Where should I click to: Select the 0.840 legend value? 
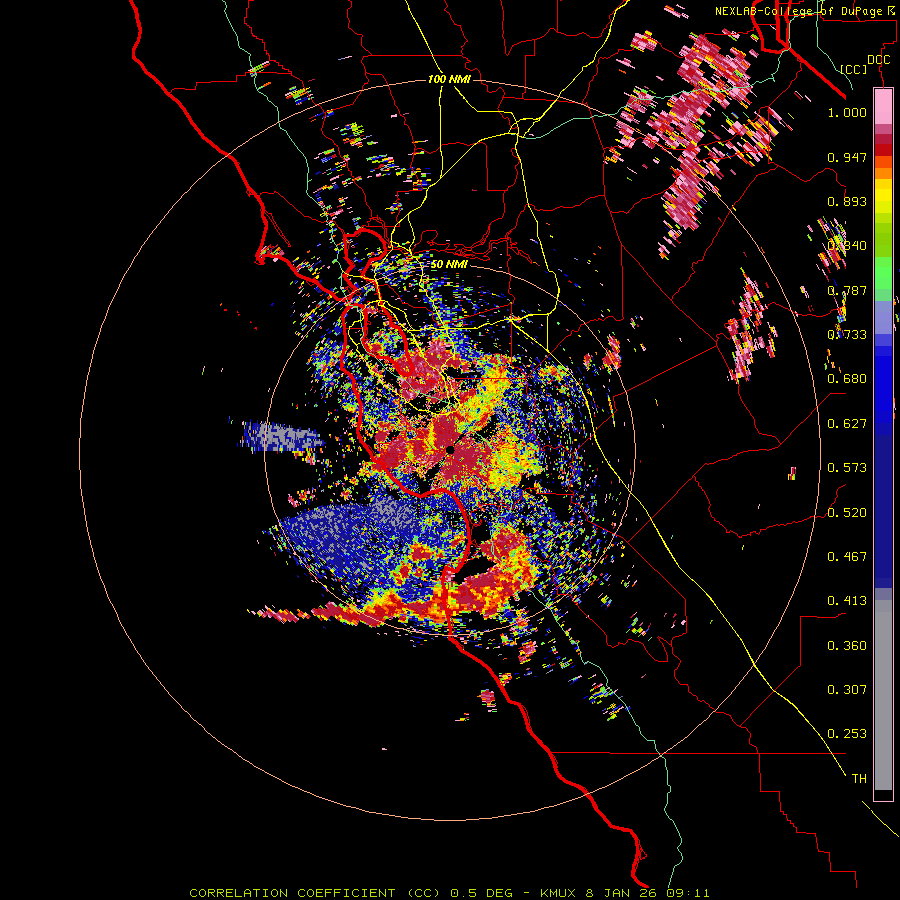tap(847, 246)
